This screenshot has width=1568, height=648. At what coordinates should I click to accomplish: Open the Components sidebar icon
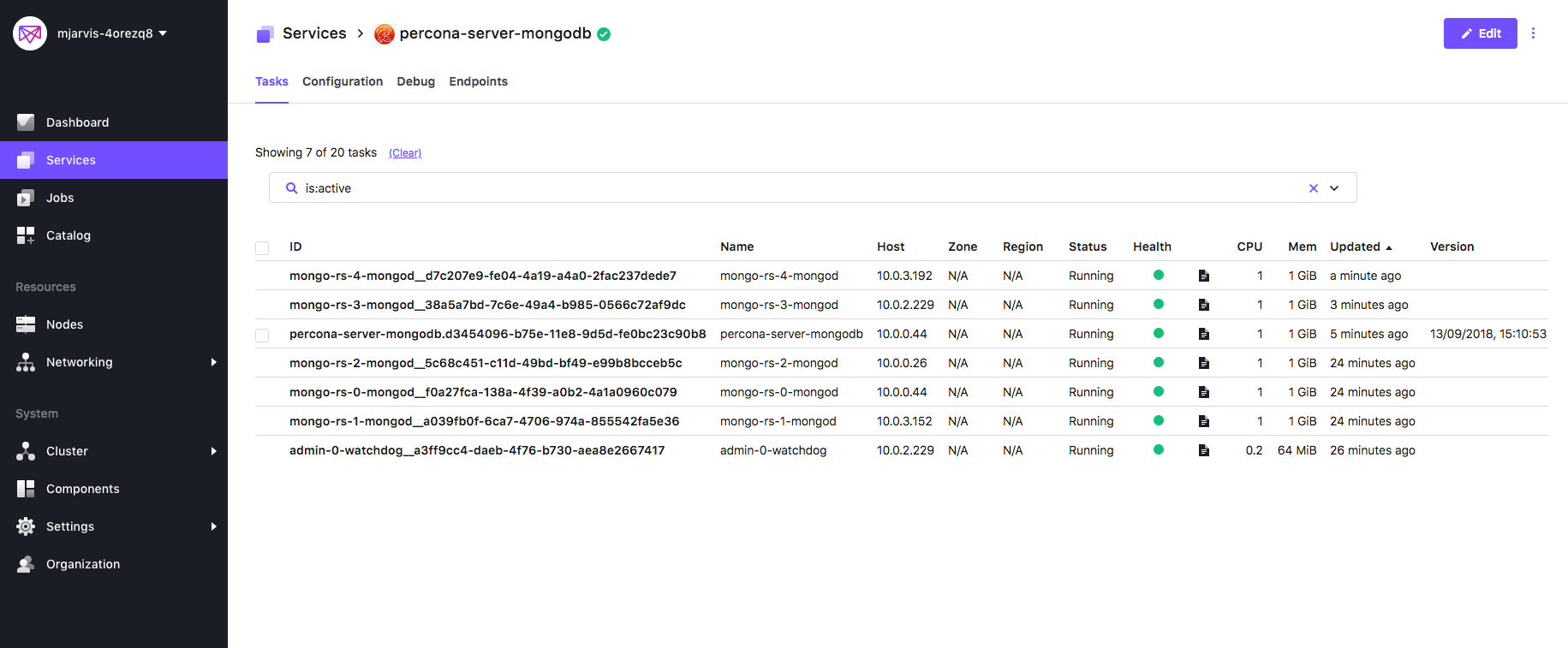tap(26, 489)
